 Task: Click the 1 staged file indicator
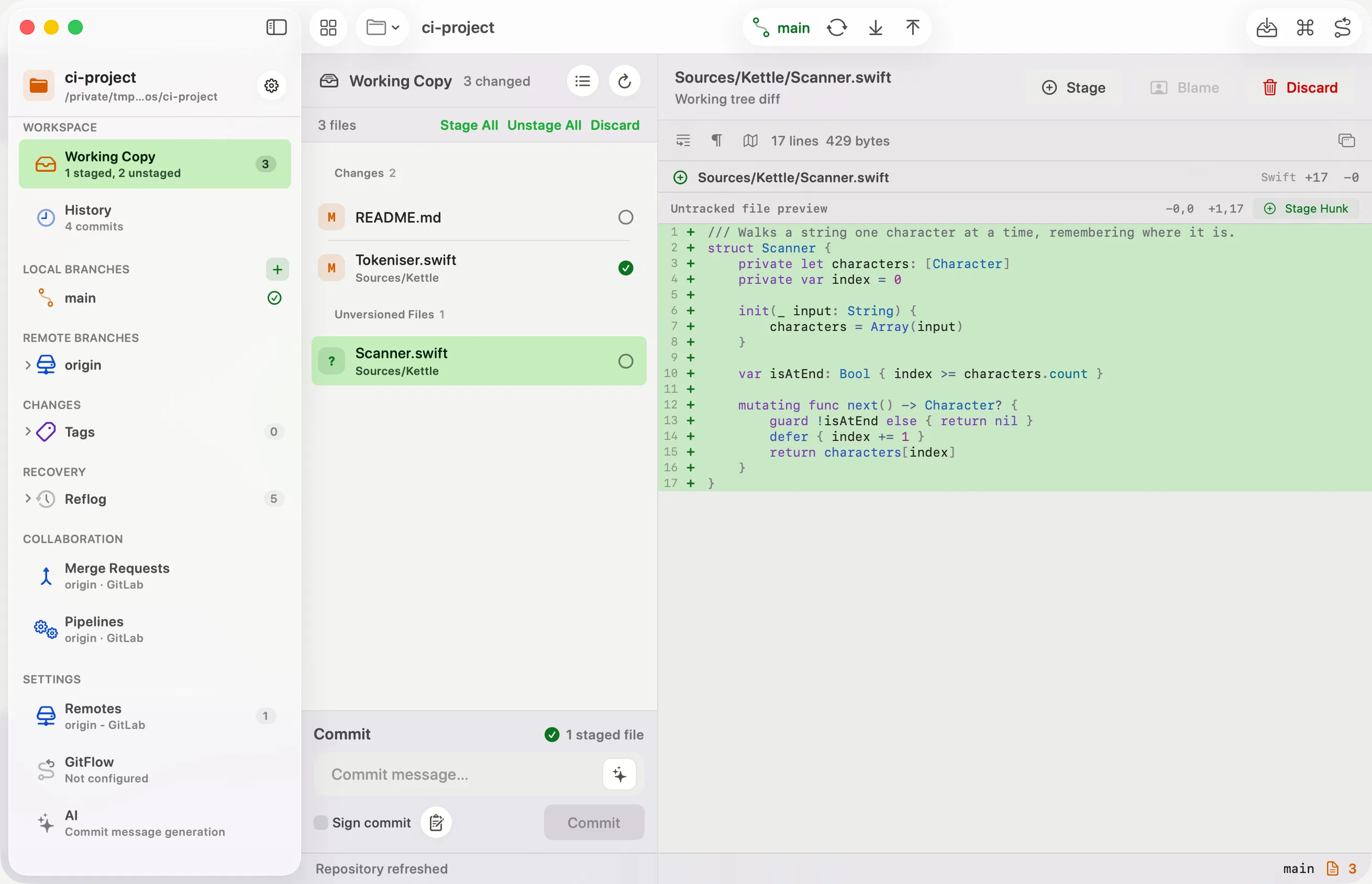594,735
